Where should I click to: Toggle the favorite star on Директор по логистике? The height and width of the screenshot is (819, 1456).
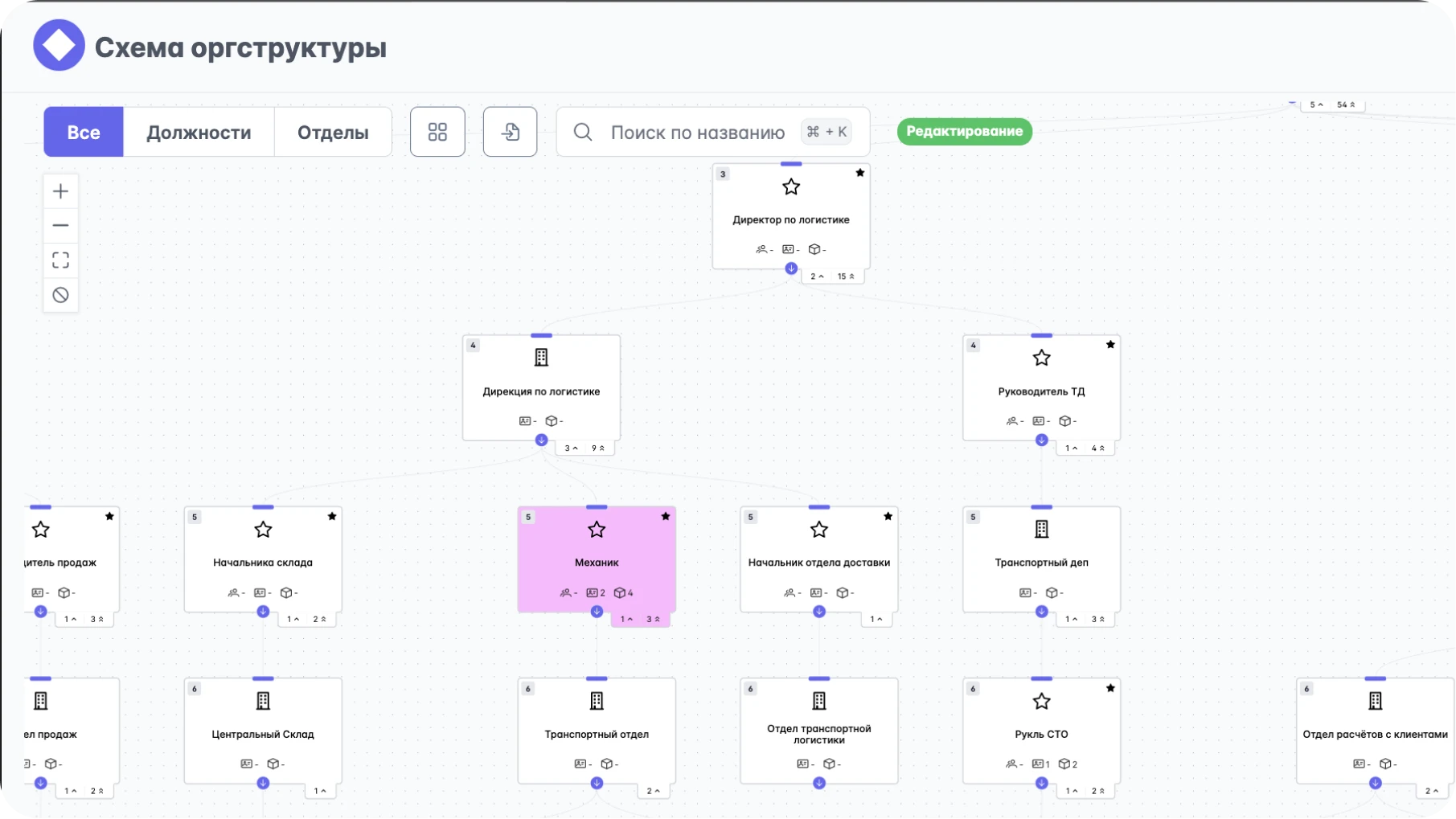coord(859,172)
